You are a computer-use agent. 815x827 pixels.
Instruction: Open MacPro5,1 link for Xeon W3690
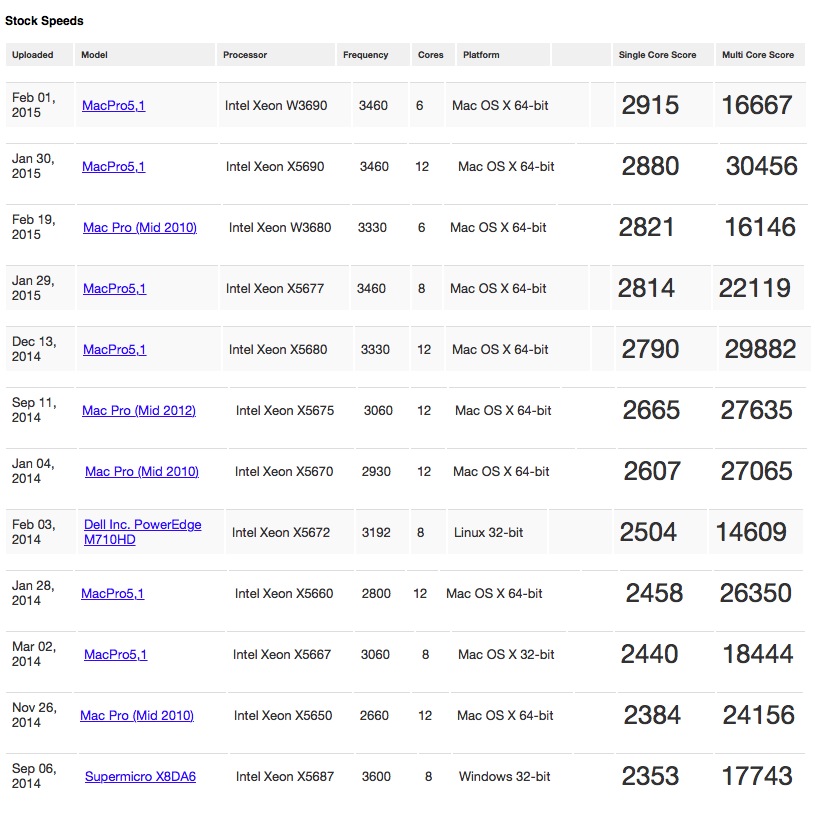113,105
